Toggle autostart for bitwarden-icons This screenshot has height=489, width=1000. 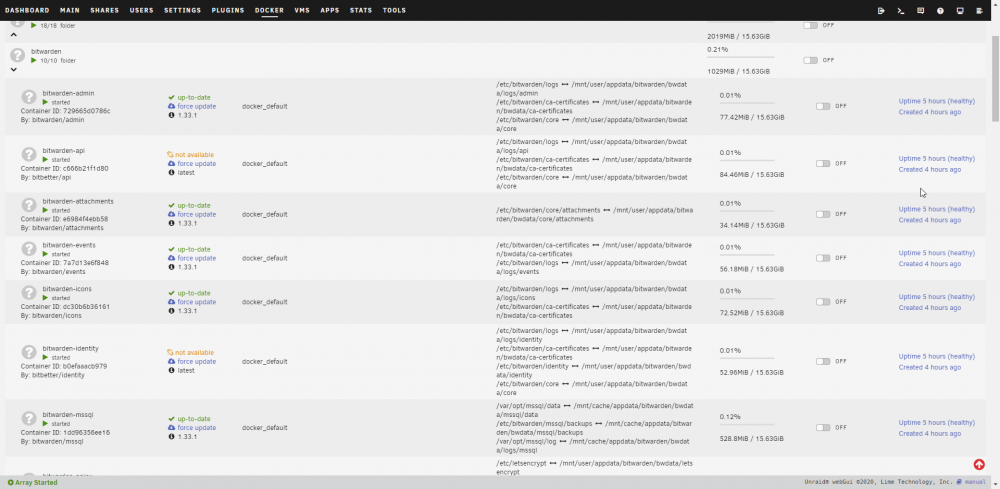[x=823, y=302]
